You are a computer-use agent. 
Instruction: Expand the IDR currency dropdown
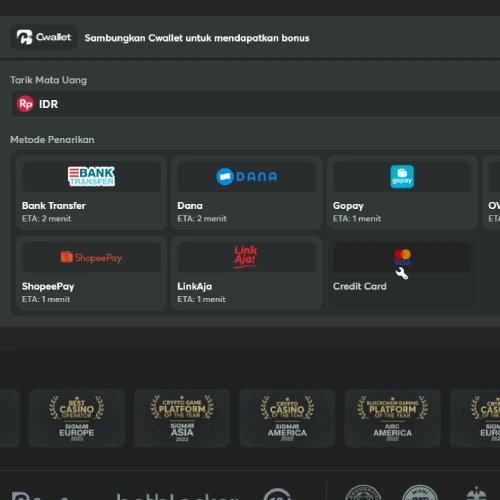[x=255, y=104]
